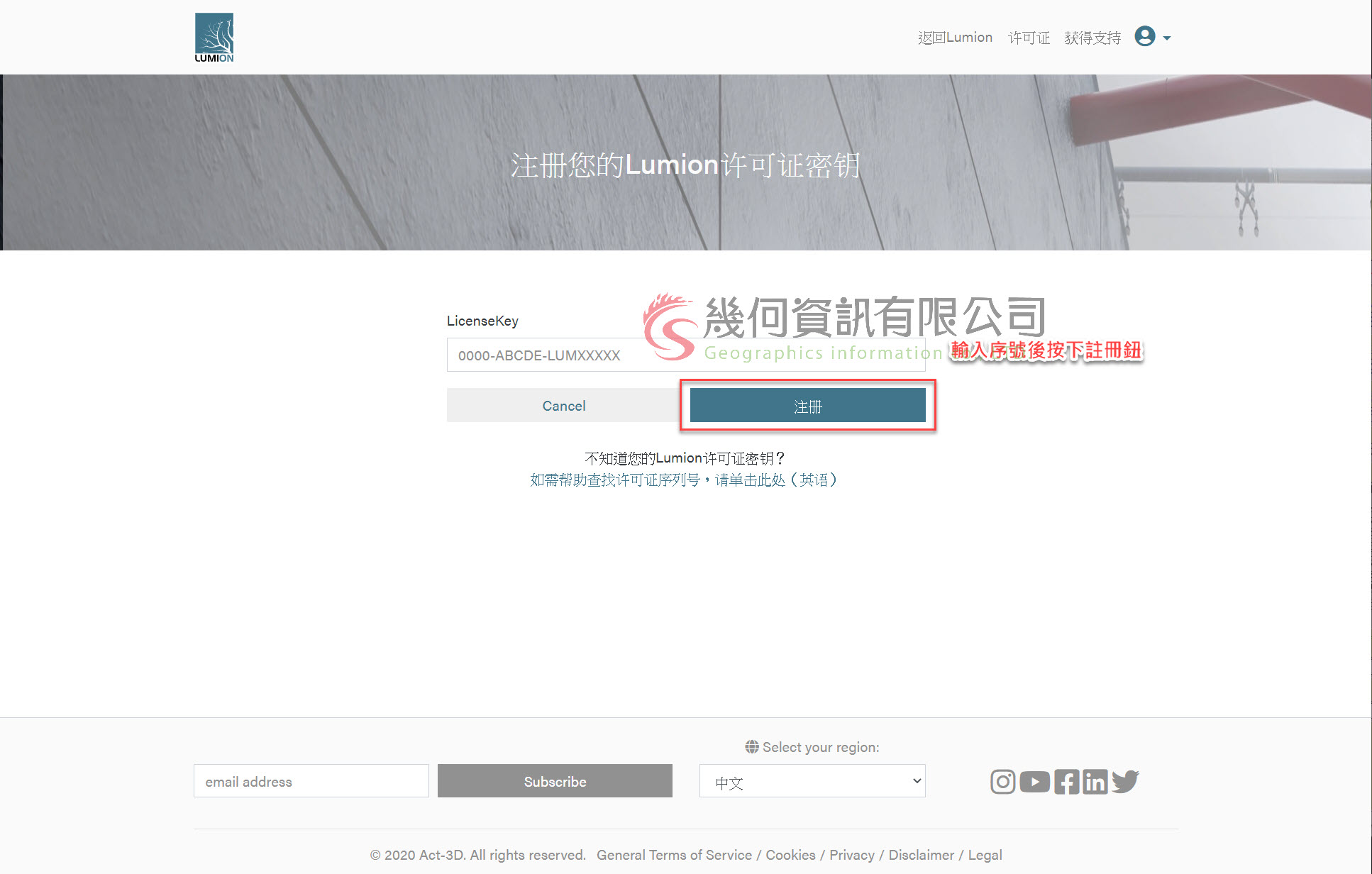Image resolution: width=1372 pixels, height=874 pixels.
Task: Click the Subscribe button
Action: (555, 781)
